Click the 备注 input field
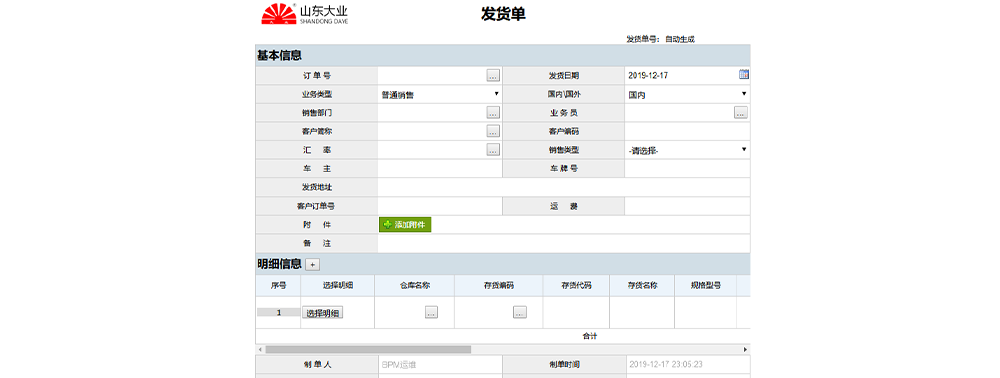Viewport: 1000px width, 378px height. 564,244
